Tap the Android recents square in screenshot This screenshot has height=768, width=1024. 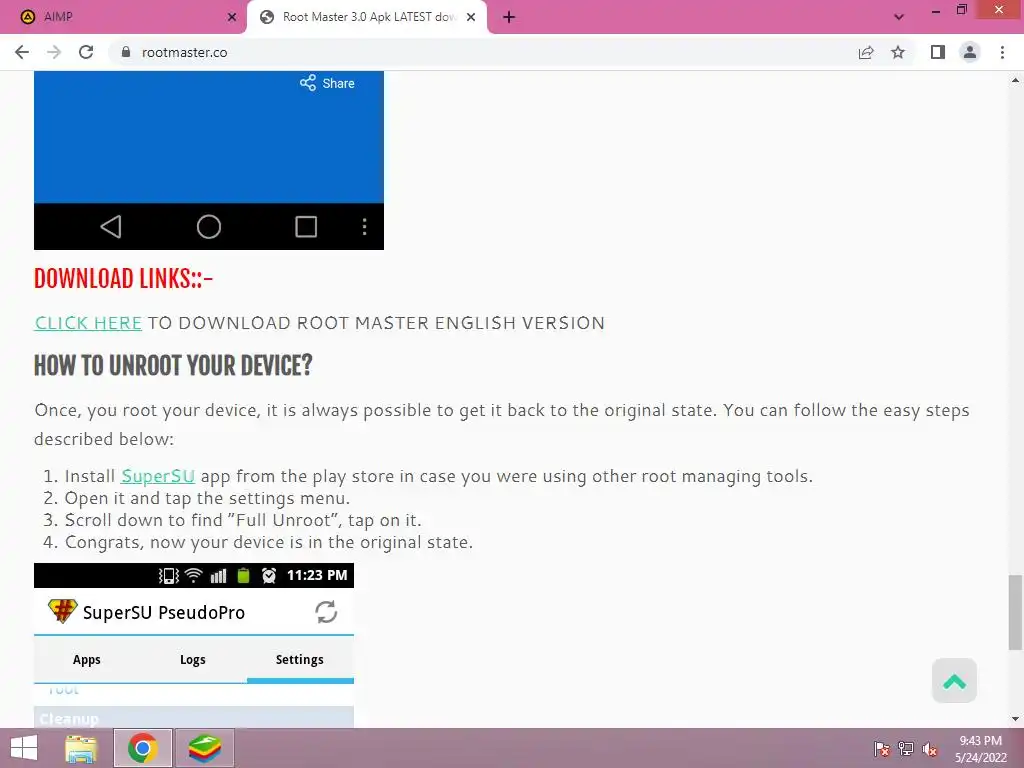(306, 227)
